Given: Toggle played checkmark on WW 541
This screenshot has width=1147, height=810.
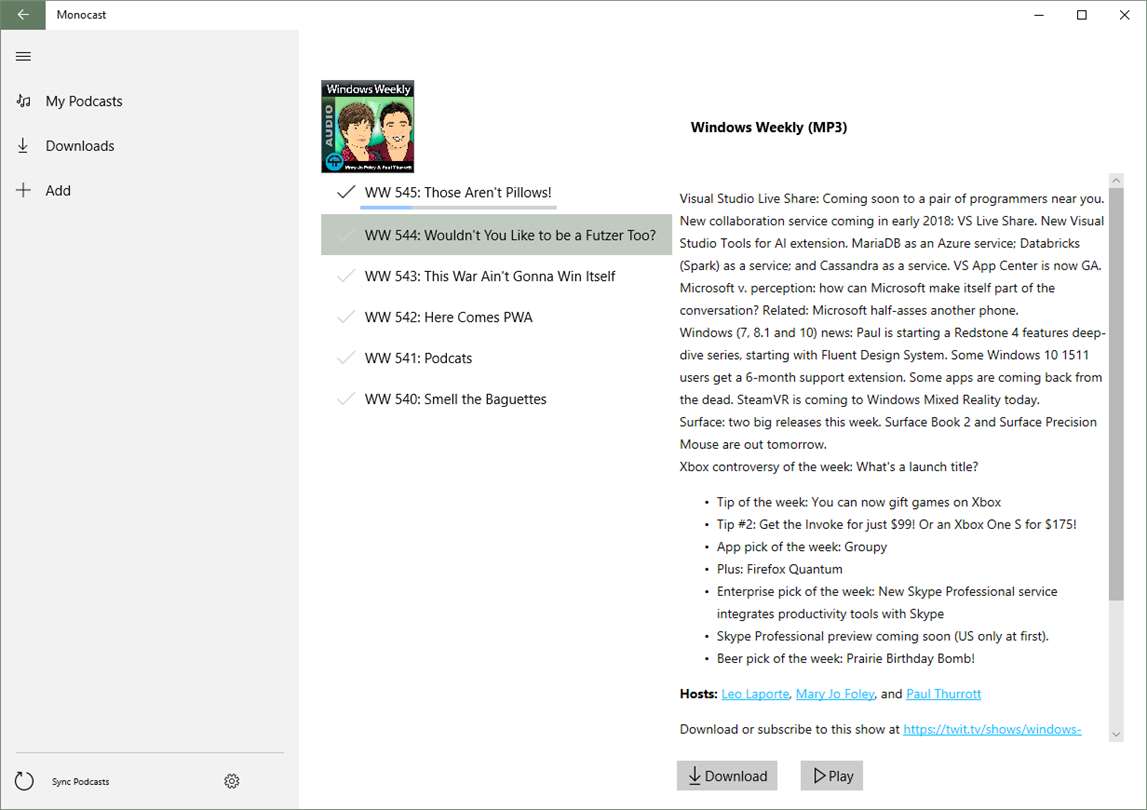Looking at the screenshot, I should point(346,358).
